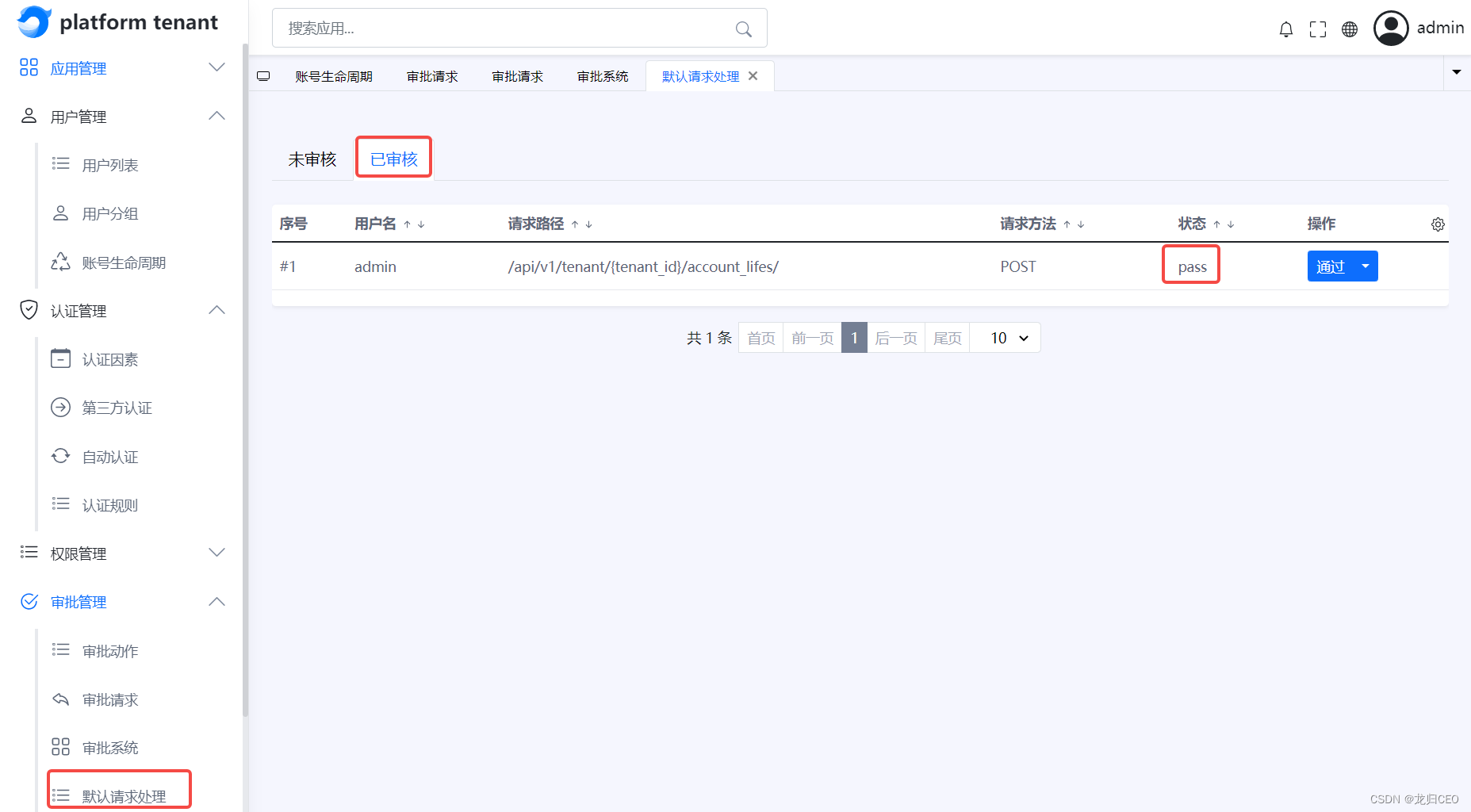Collapse the 用户管理 sidebar section
Screen dimensions: 1471x812
pyautogui.click(x=216, y=116)
